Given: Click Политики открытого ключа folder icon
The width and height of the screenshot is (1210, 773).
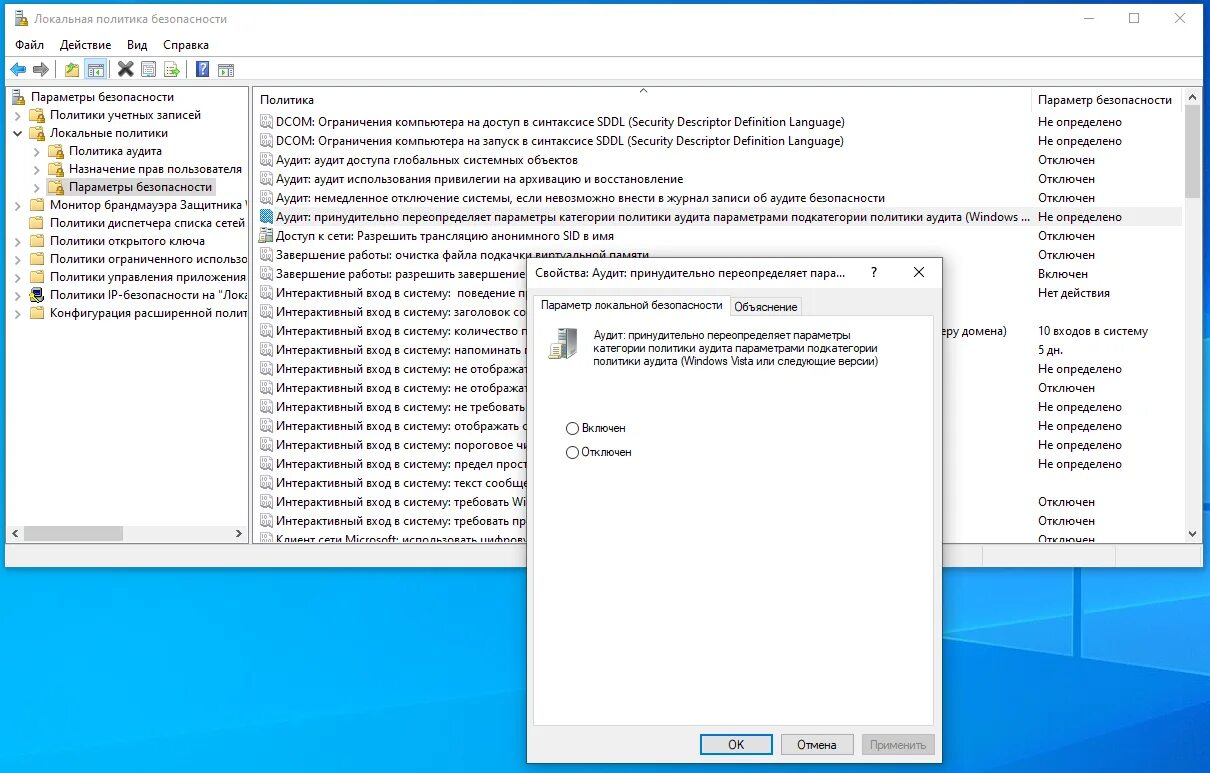Looking at the screenshot, I should (x=38, y=241).
